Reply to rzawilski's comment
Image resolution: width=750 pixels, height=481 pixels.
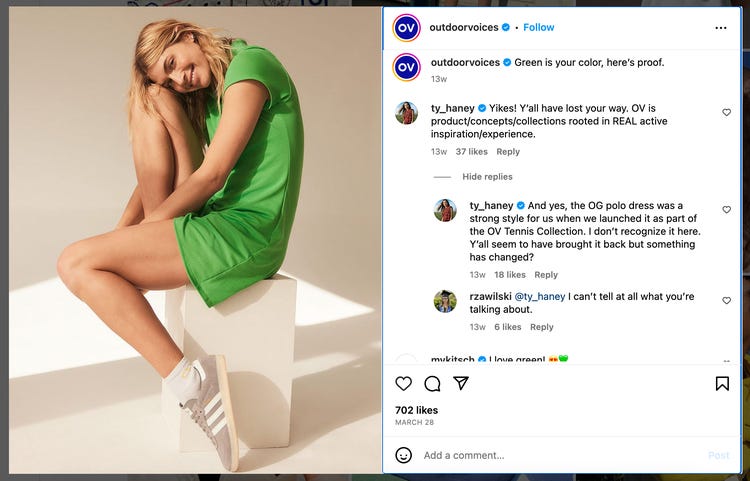541,327
